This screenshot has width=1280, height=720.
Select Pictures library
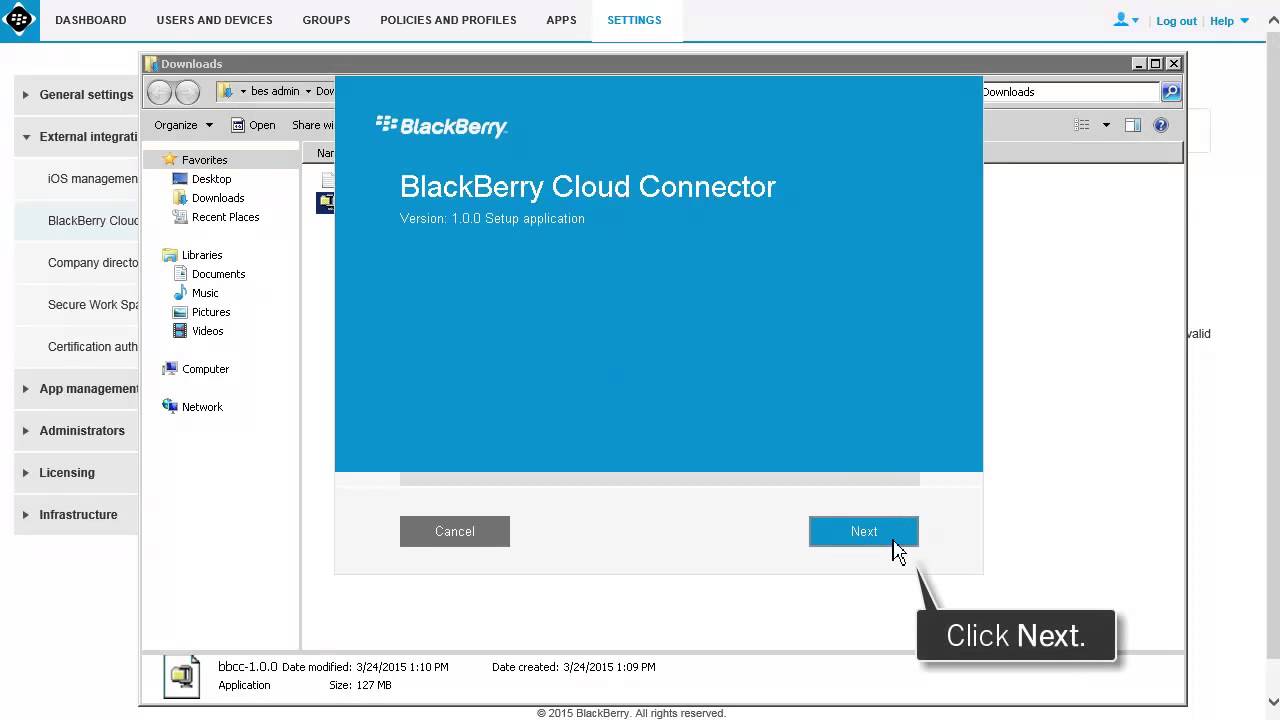(210, 312)
